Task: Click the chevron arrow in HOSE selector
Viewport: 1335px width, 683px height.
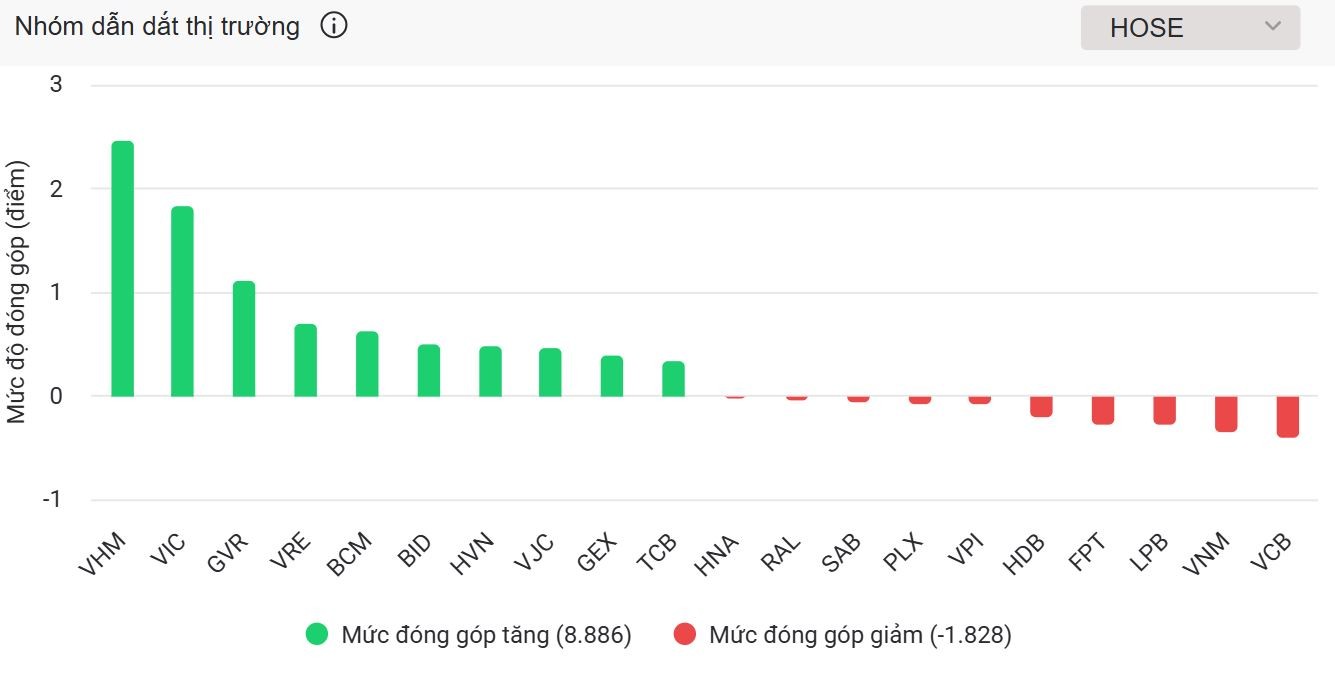Action: (x=1272, y=27)
